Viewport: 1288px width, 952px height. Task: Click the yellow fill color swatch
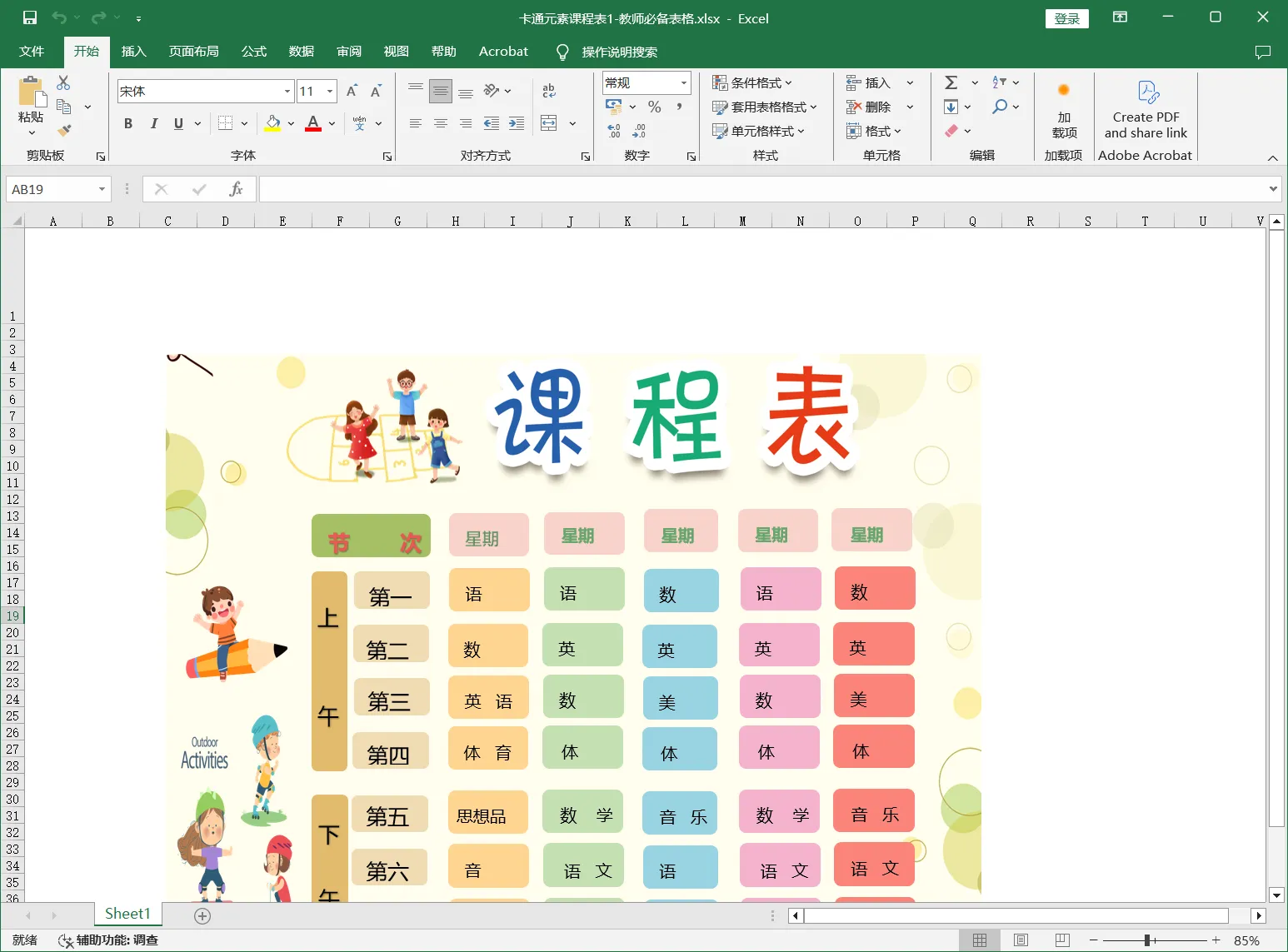pos(272,123)
